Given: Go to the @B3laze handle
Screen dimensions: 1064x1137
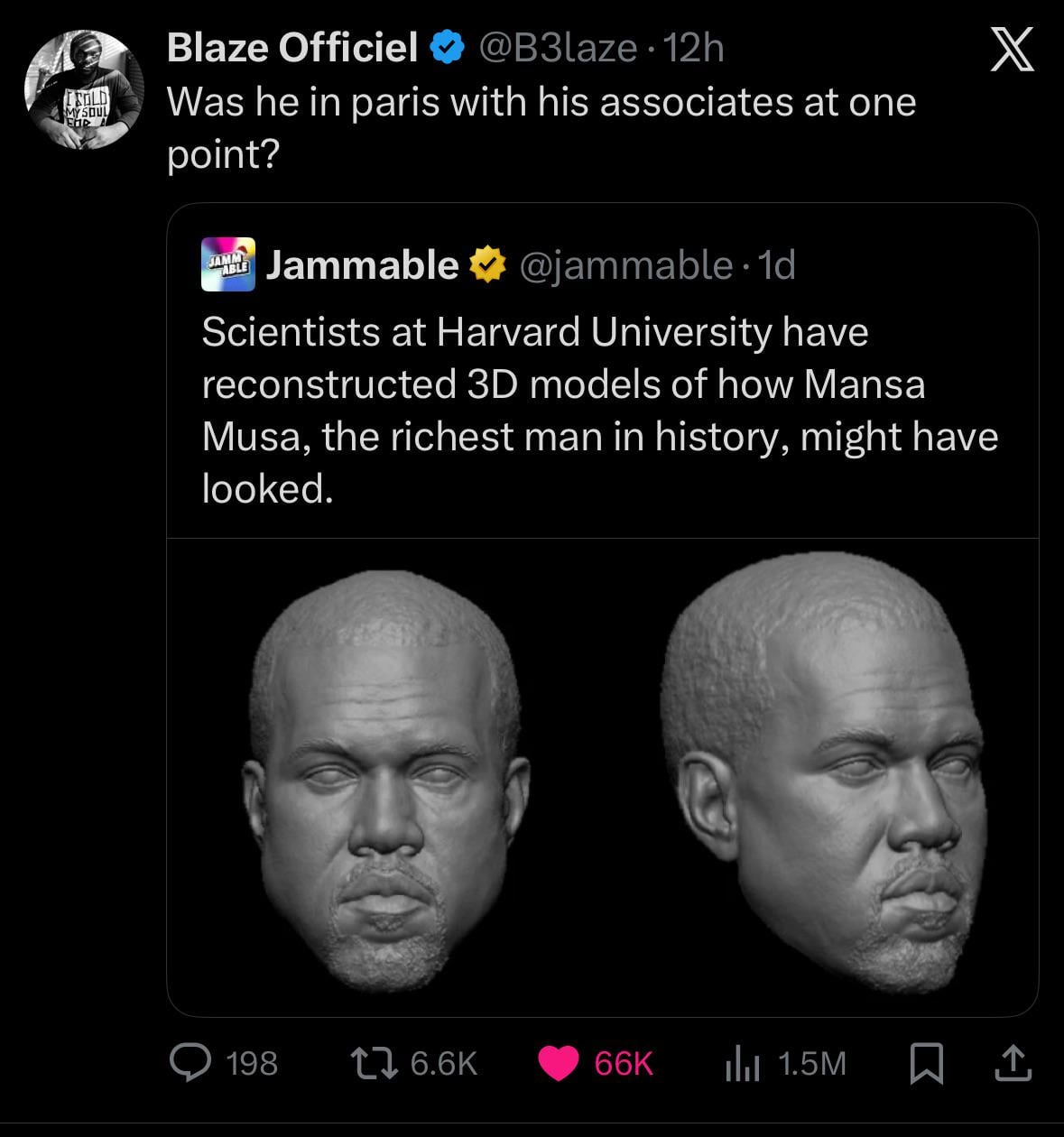Looking at the screenshot, I should 557,48.
